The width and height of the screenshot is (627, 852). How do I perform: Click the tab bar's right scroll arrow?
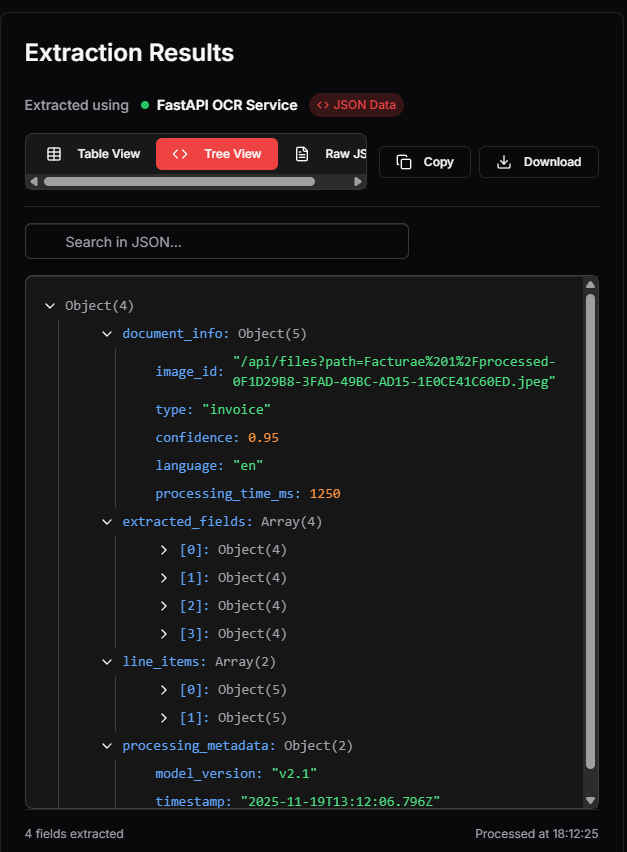coord(359,182)
